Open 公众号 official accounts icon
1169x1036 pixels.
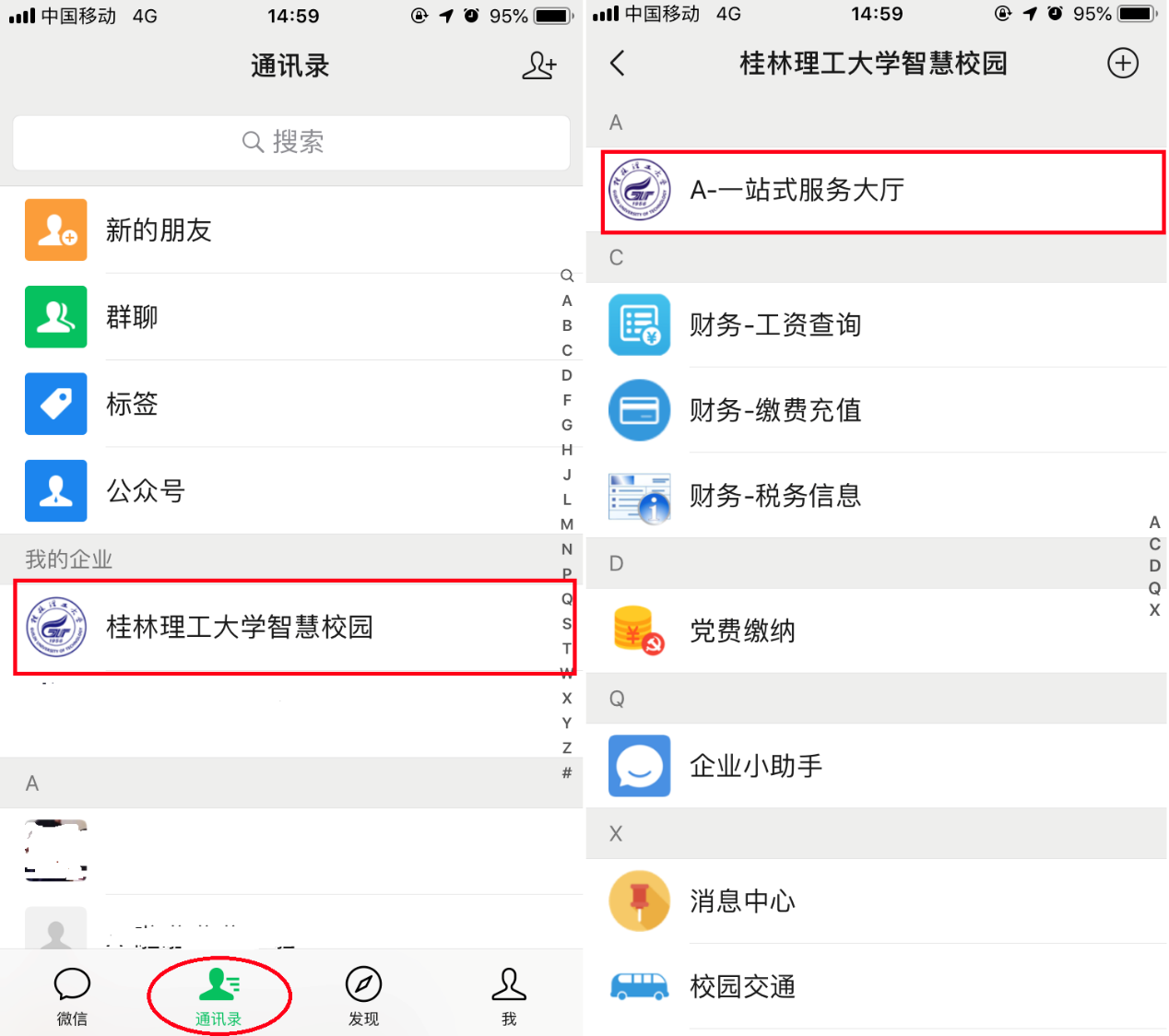[56, 490]
